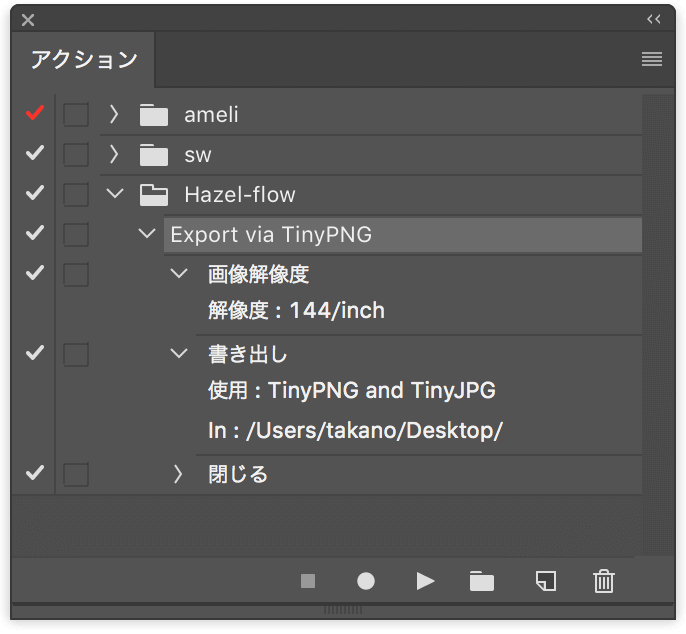Screen dimensions: 686x634
Task: Select the アクション tab
Action: [x=84, y=60]
